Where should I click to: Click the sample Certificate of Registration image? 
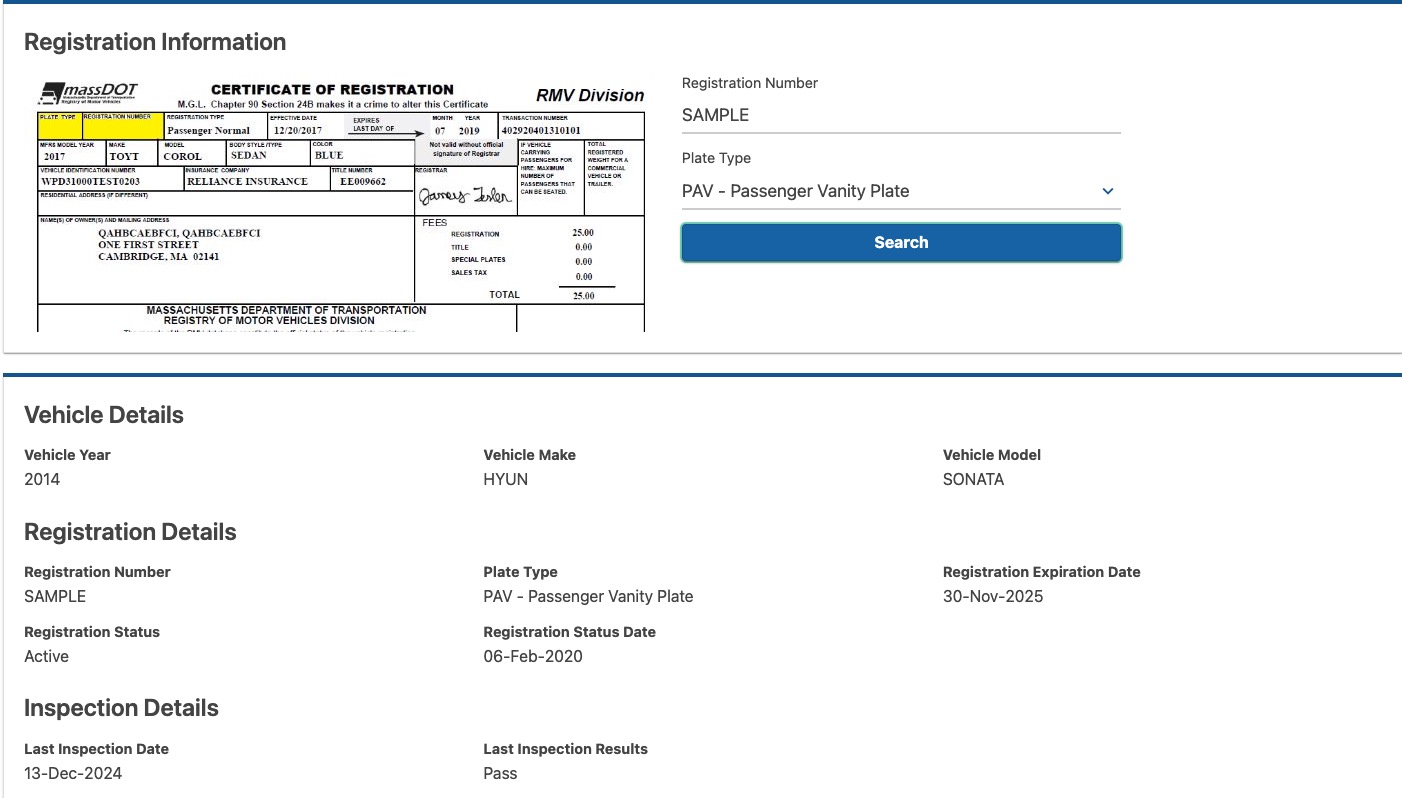(340, 200)
